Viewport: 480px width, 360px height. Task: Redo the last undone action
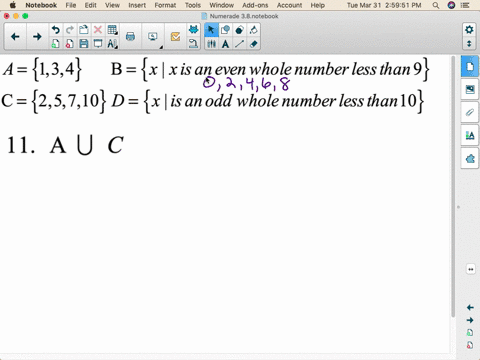(x=69, y=30)
